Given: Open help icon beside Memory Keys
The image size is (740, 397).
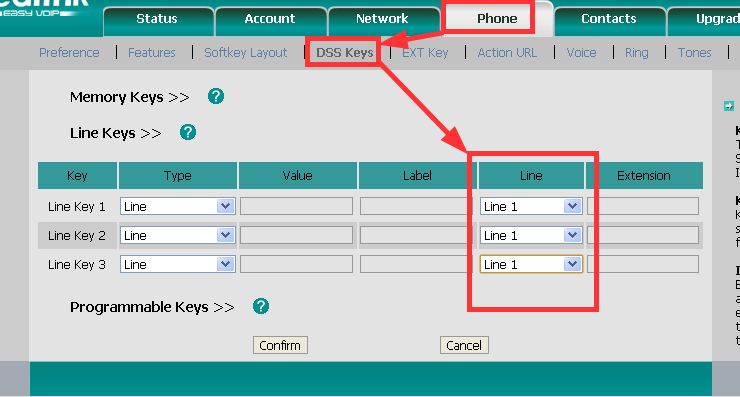Looking at the screenshot, I should [216, 96].
